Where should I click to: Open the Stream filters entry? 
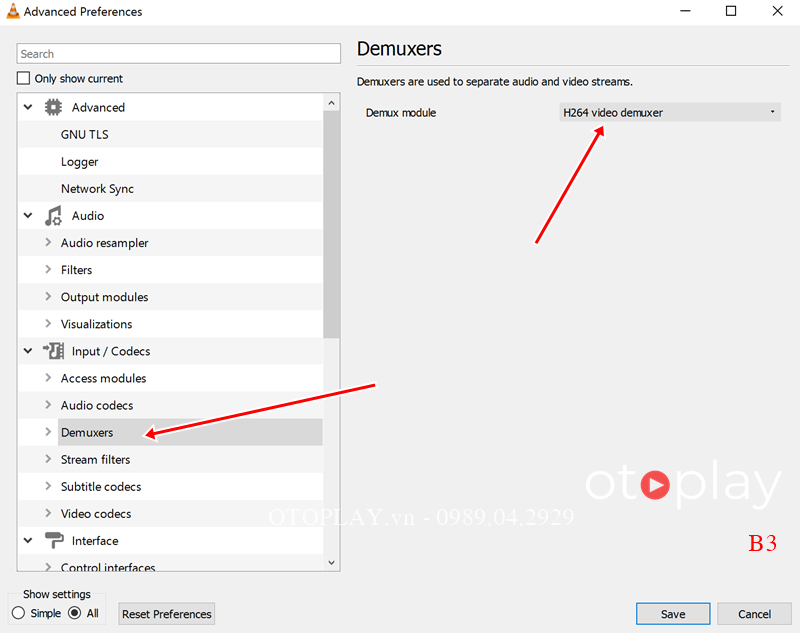(95, 459)
